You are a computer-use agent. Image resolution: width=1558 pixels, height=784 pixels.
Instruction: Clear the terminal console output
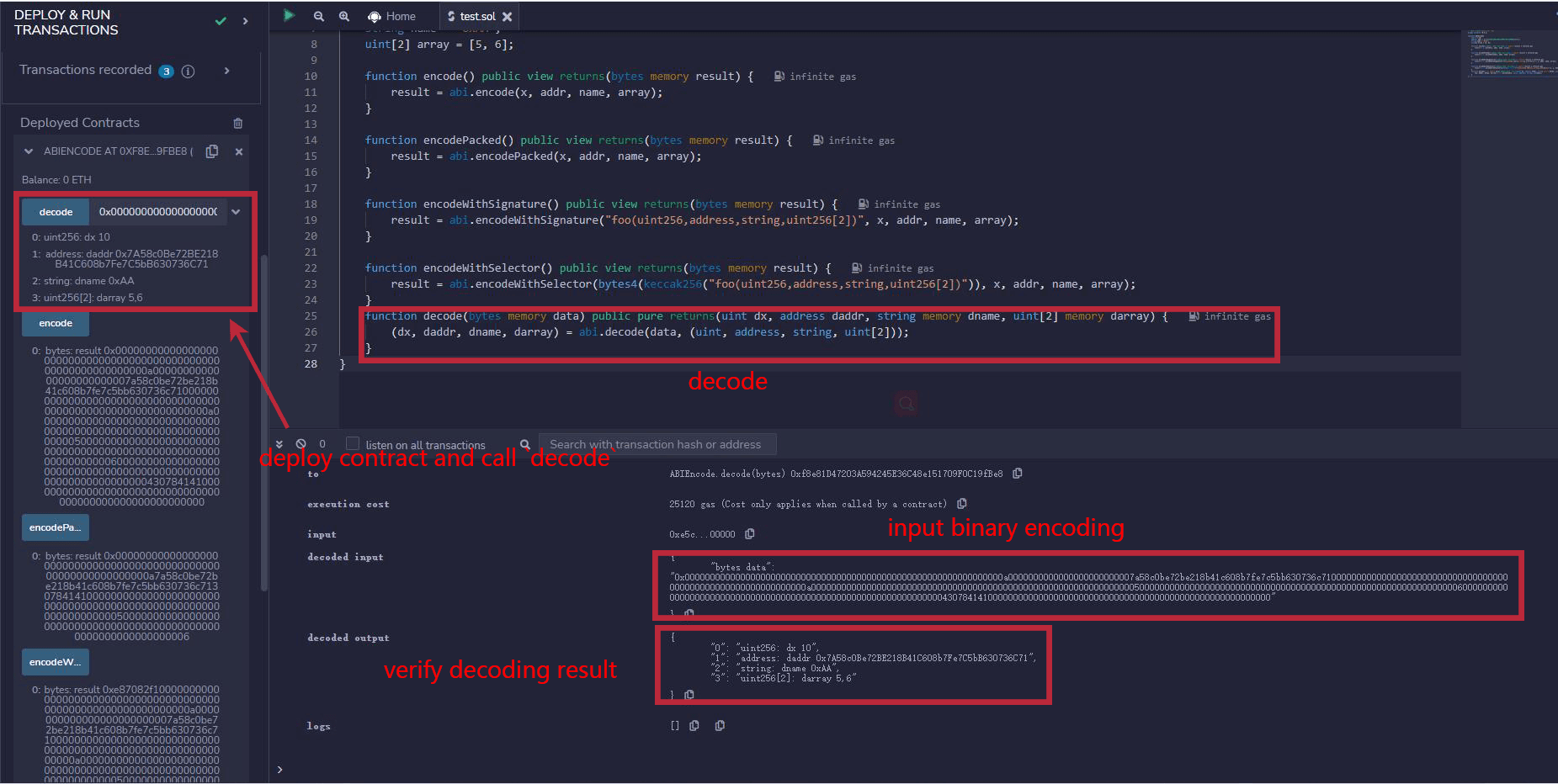coord(300,444)
